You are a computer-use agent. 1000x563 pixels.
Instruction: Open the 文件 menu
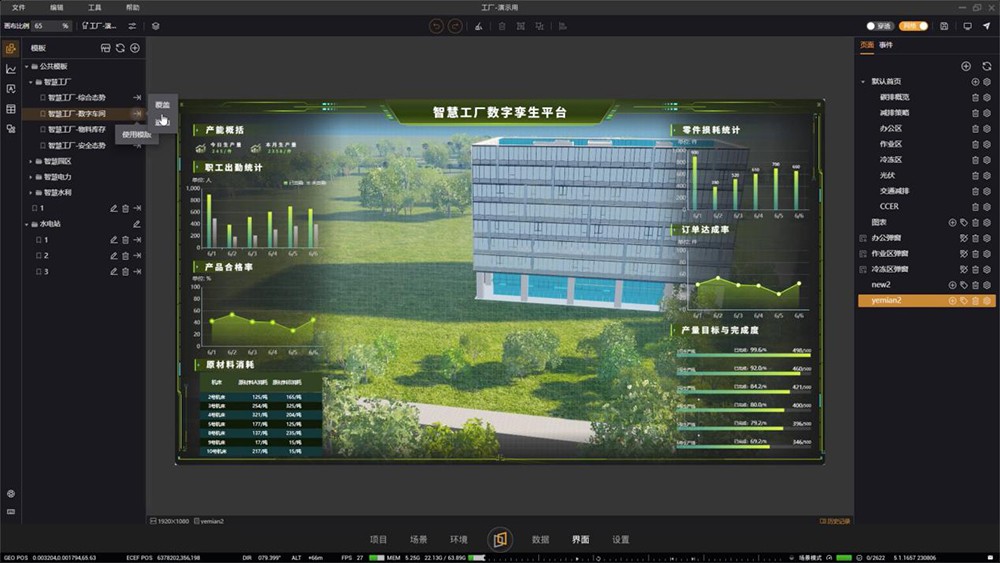coord(18,7)
